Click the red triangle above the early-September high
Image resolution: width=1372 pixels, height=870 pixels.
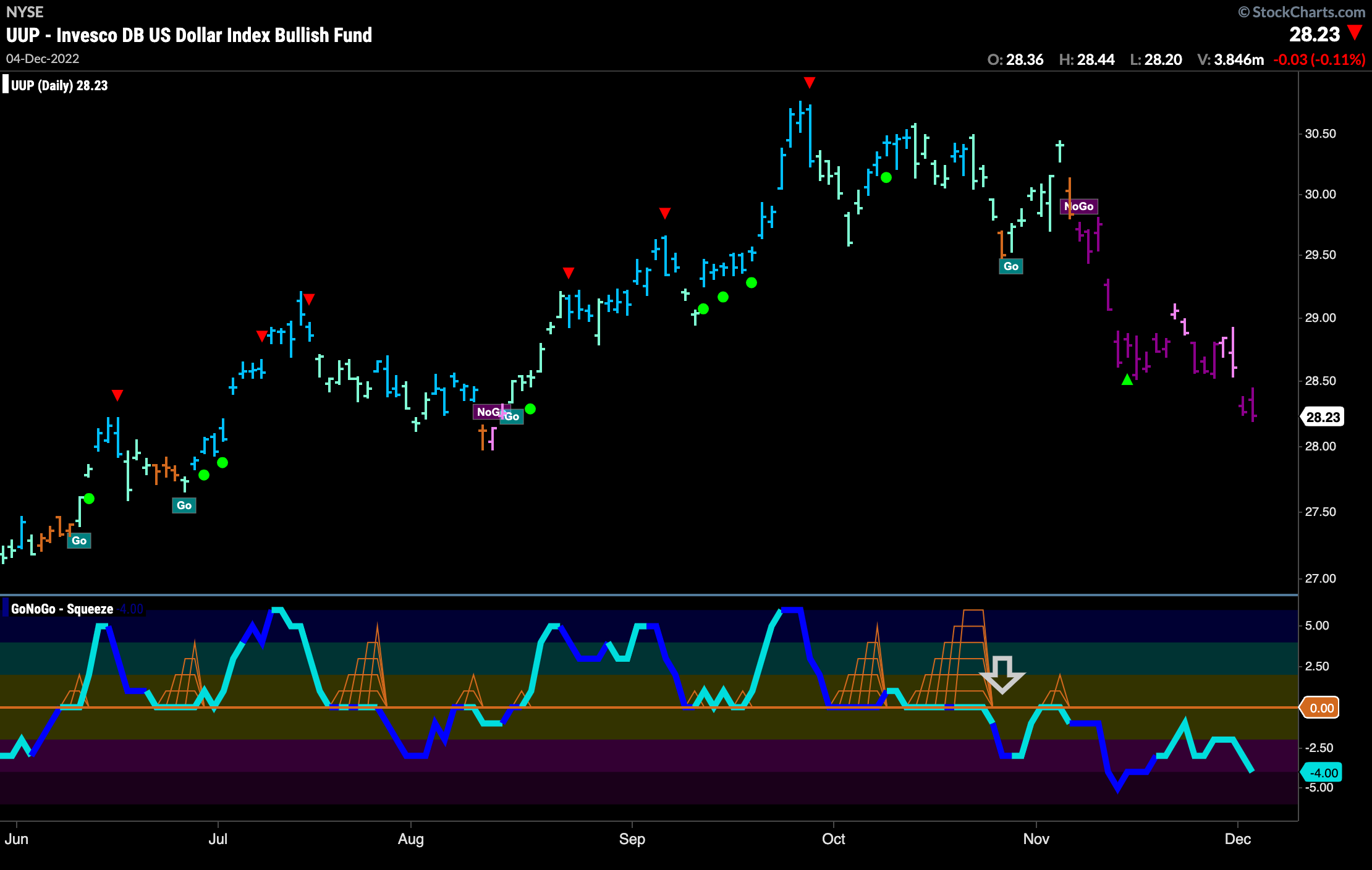pyautogui.click(x=665, y=213)
